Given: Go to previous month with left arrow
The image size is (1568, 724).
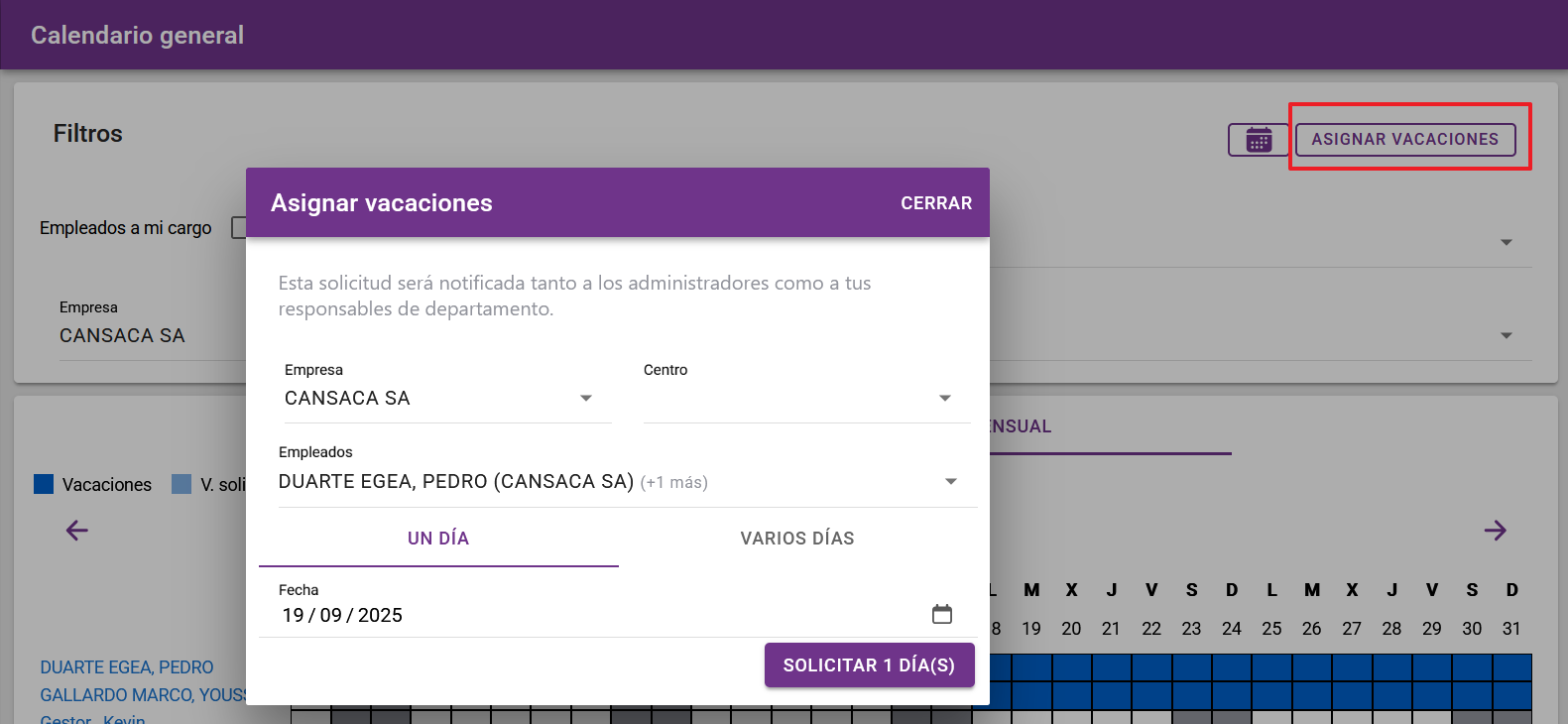Looking at the screenshot, I should pyautogui.click(x=77, y=531).
